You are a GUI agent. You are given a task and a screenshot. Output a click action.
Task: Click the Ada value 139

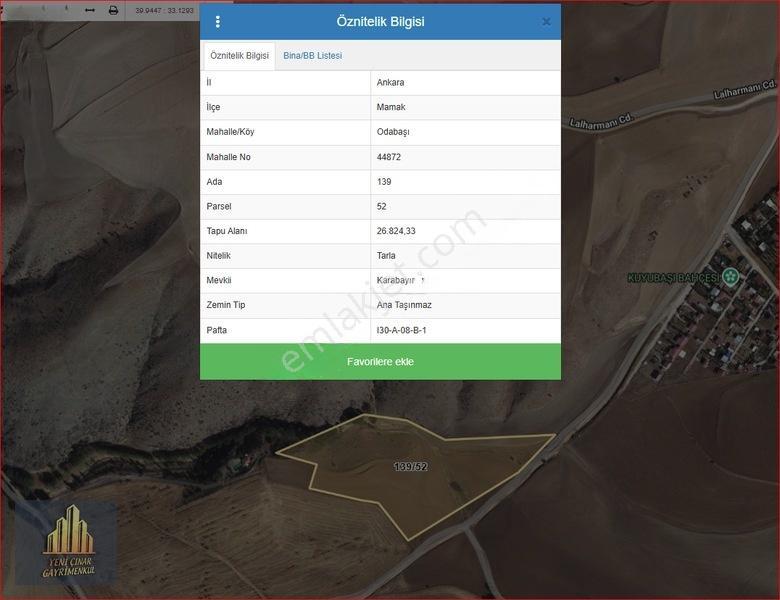click(x=384, y=182)
